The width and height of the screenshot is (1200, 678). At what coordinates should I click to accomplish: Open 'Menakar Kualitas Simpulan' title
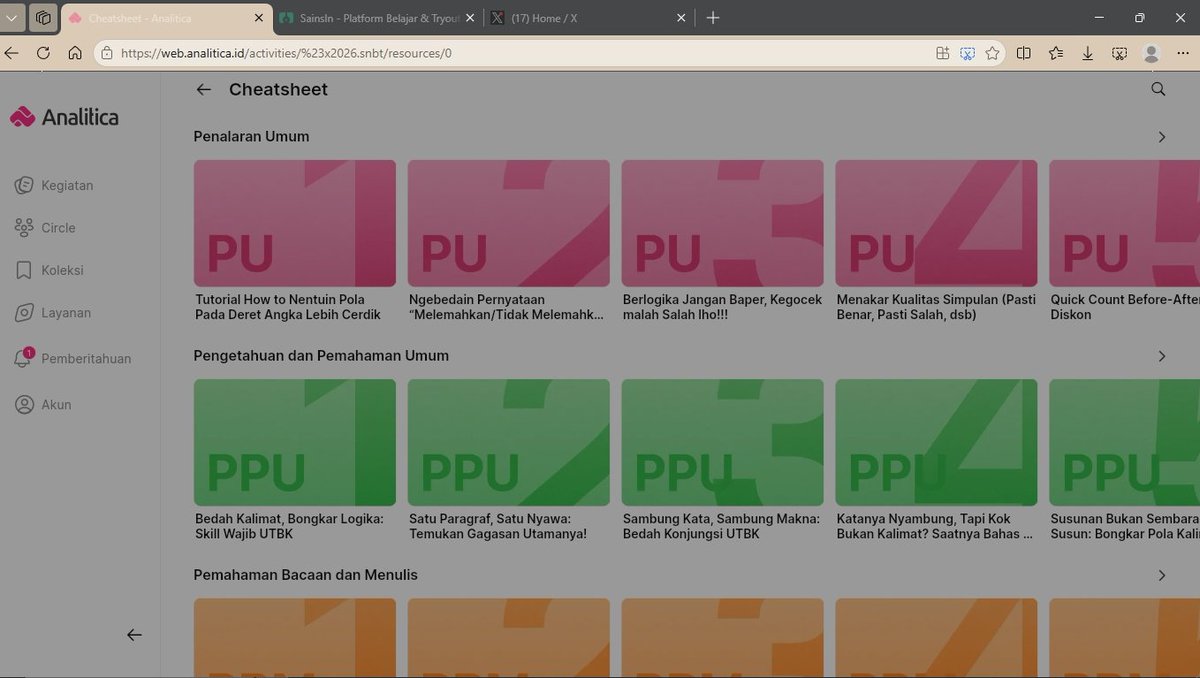point(936,307)
